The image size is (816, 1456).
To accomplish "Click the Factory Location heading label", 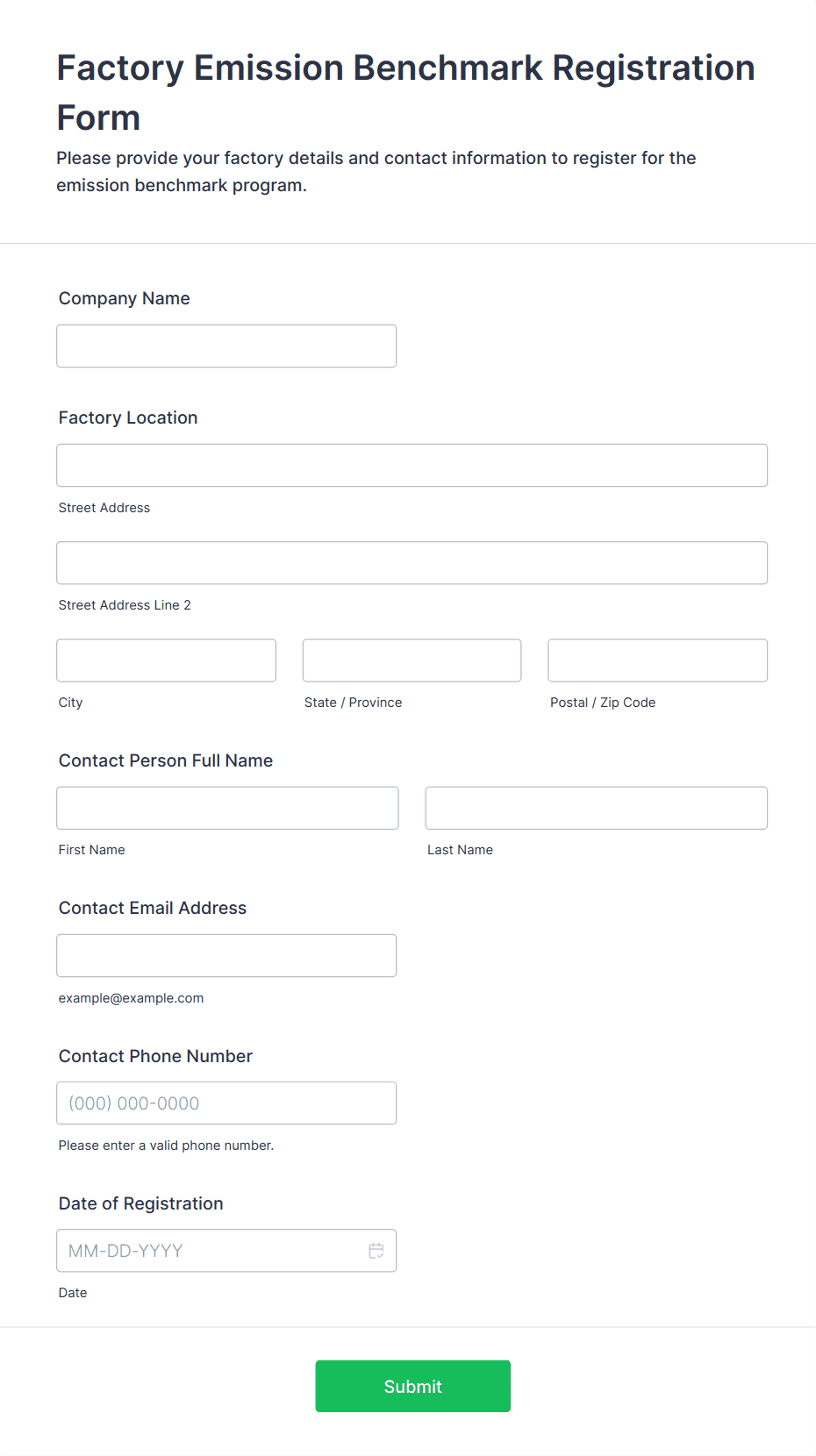I will coord(128,418).
